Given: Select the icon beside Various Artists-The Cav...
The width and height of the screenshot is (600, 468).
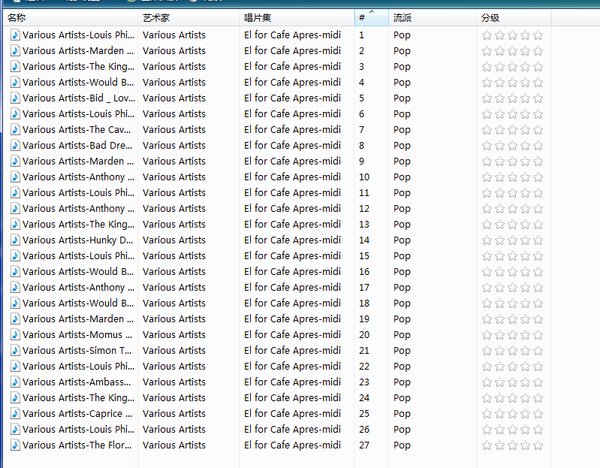Looking at the screenshot, I should tap(15, 130).
